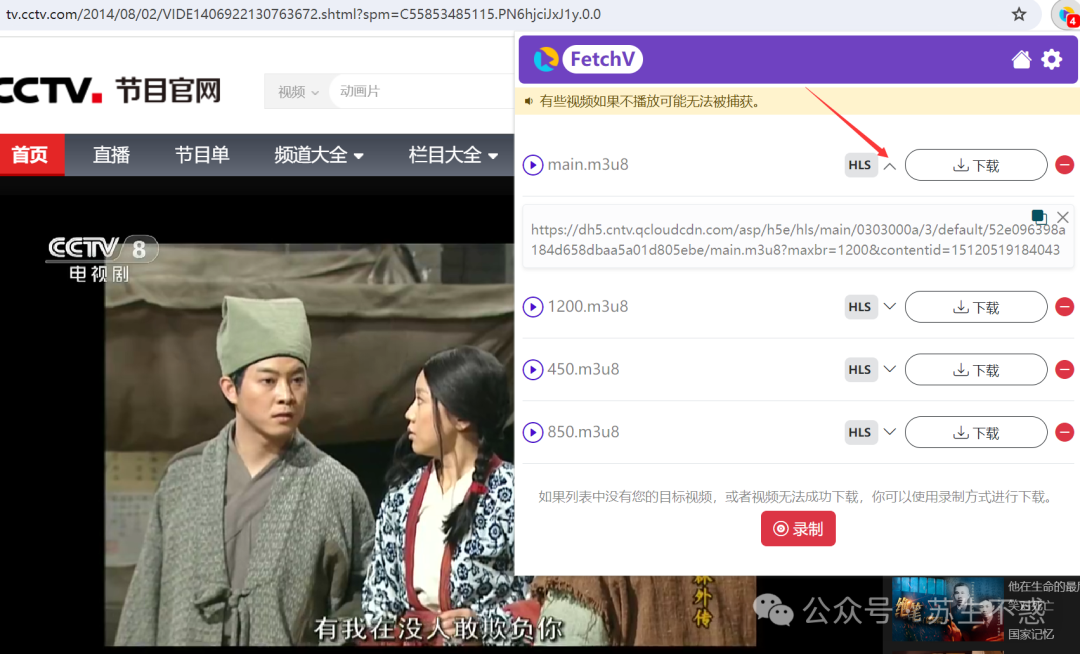Play the main.m3u8 stream preview
This screenshot has width=1080, height=654.
click(x=532, y=165)
